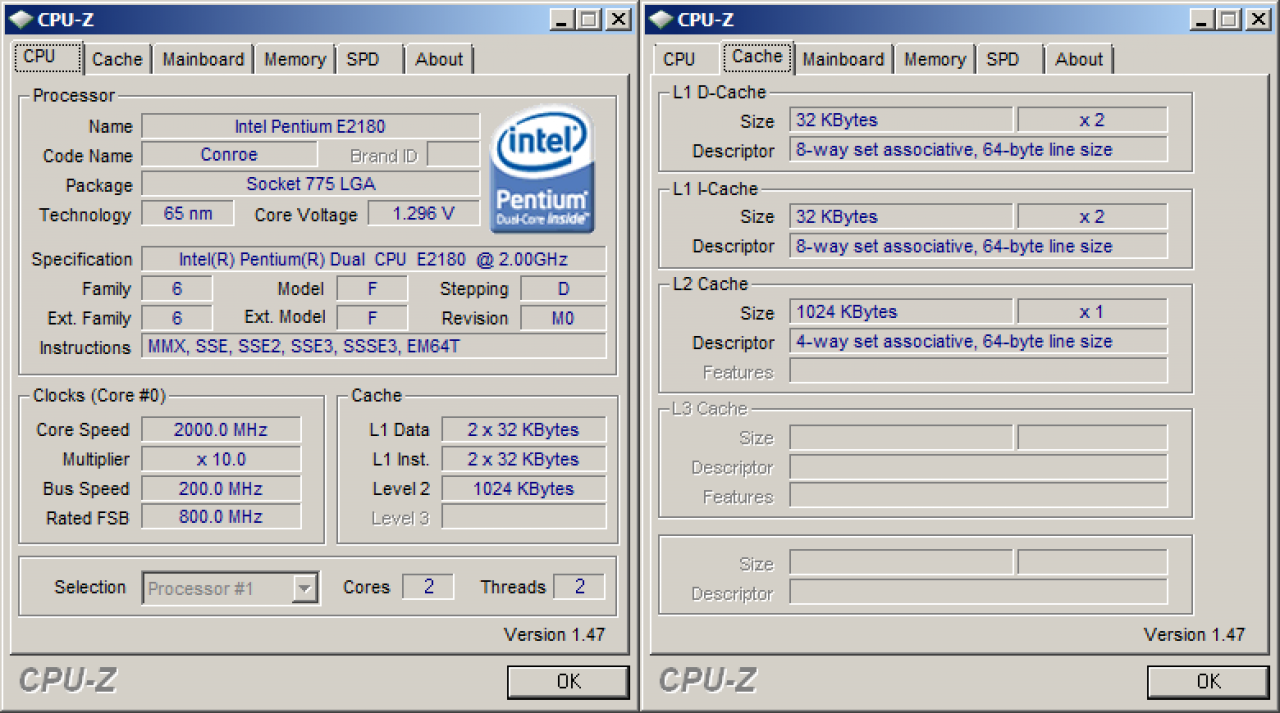This screenshot has width=1280, height=713.
Task: Click the empty L2 Cache Features field
Action: [x=978, y=371]
